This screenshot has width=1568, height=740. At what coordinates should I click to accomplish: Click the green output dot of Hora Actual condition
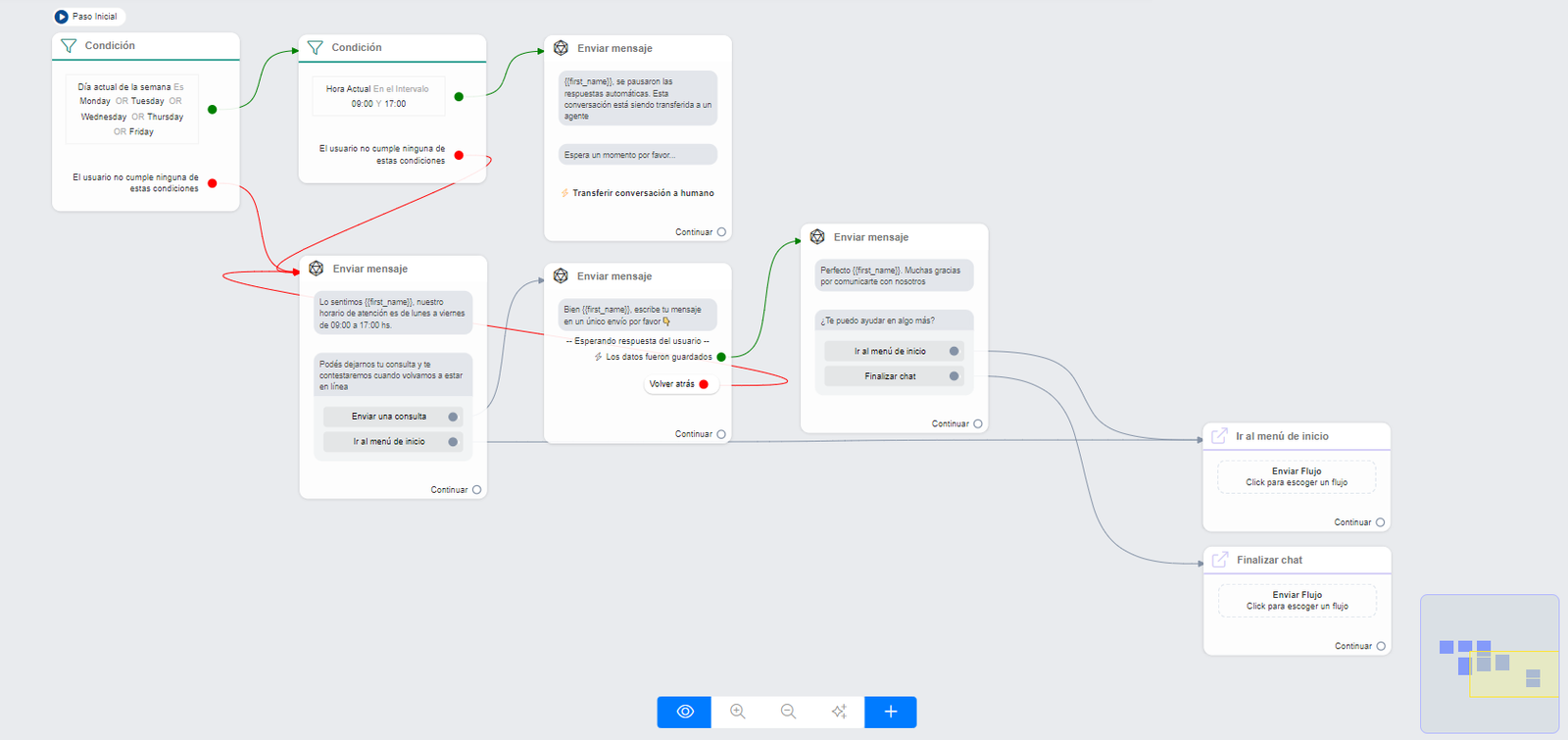[459, 96]
